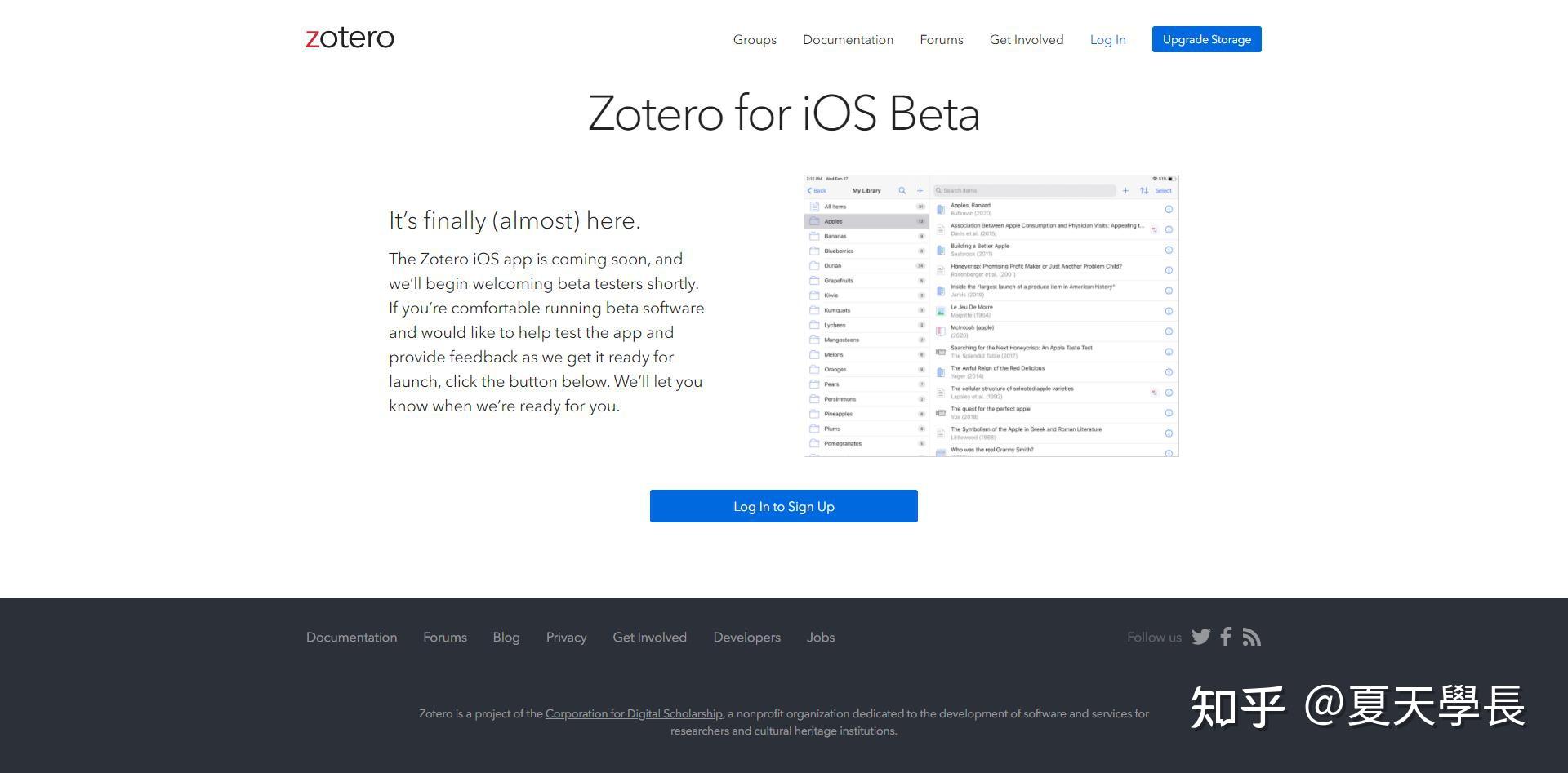Tap the info icon beside Building a Better Apple
The image size is (1568, 773).
tap(1169, 249)
